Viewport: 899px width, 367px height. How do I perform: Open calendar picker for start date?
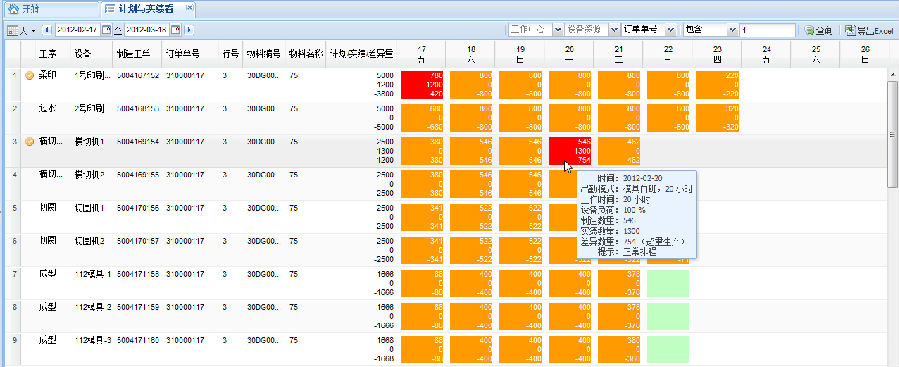coord(106,30)
